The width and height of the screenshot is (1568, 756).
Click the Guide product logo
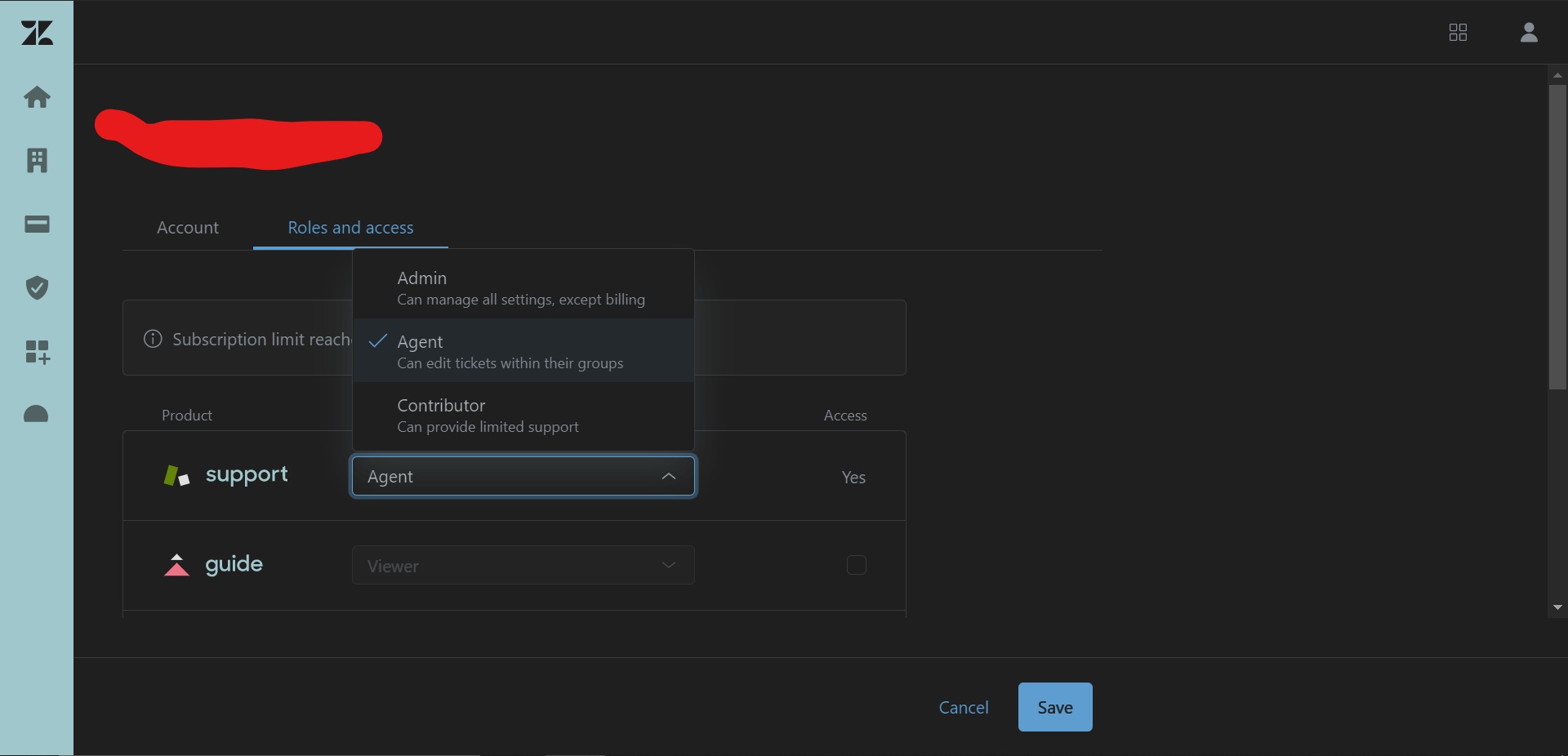[x=176, y=565]
